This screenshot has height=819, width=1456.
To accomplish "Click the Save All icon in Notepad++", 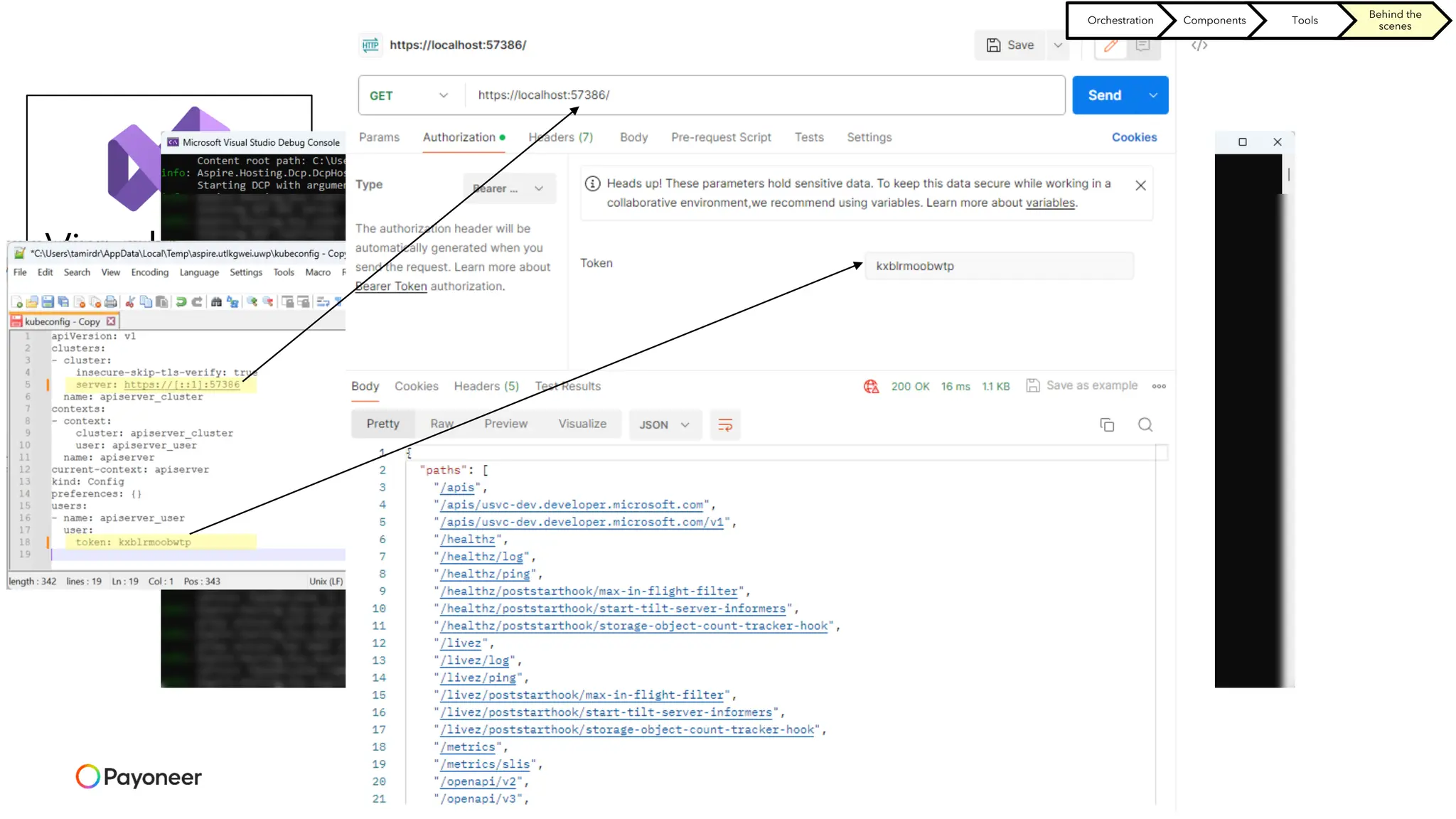I will 63,302.
